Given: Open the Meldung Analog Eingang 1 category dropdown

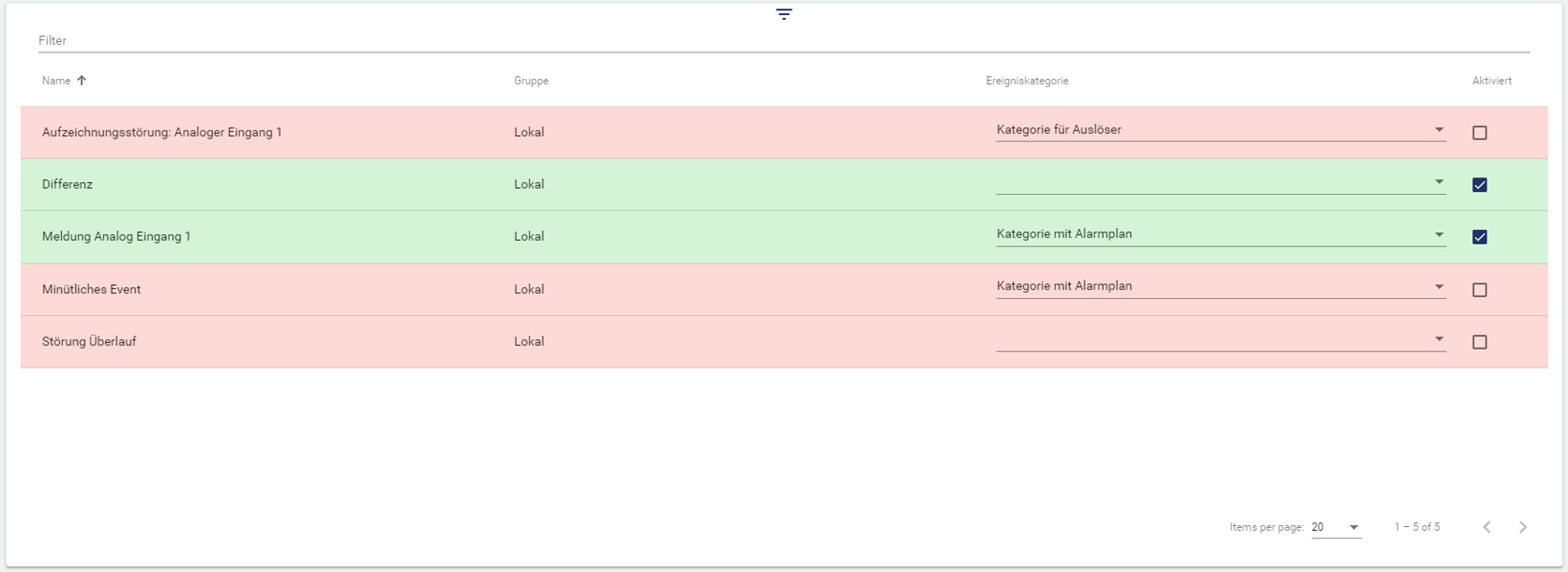Looking at the screenshot, I should 1219,234.
